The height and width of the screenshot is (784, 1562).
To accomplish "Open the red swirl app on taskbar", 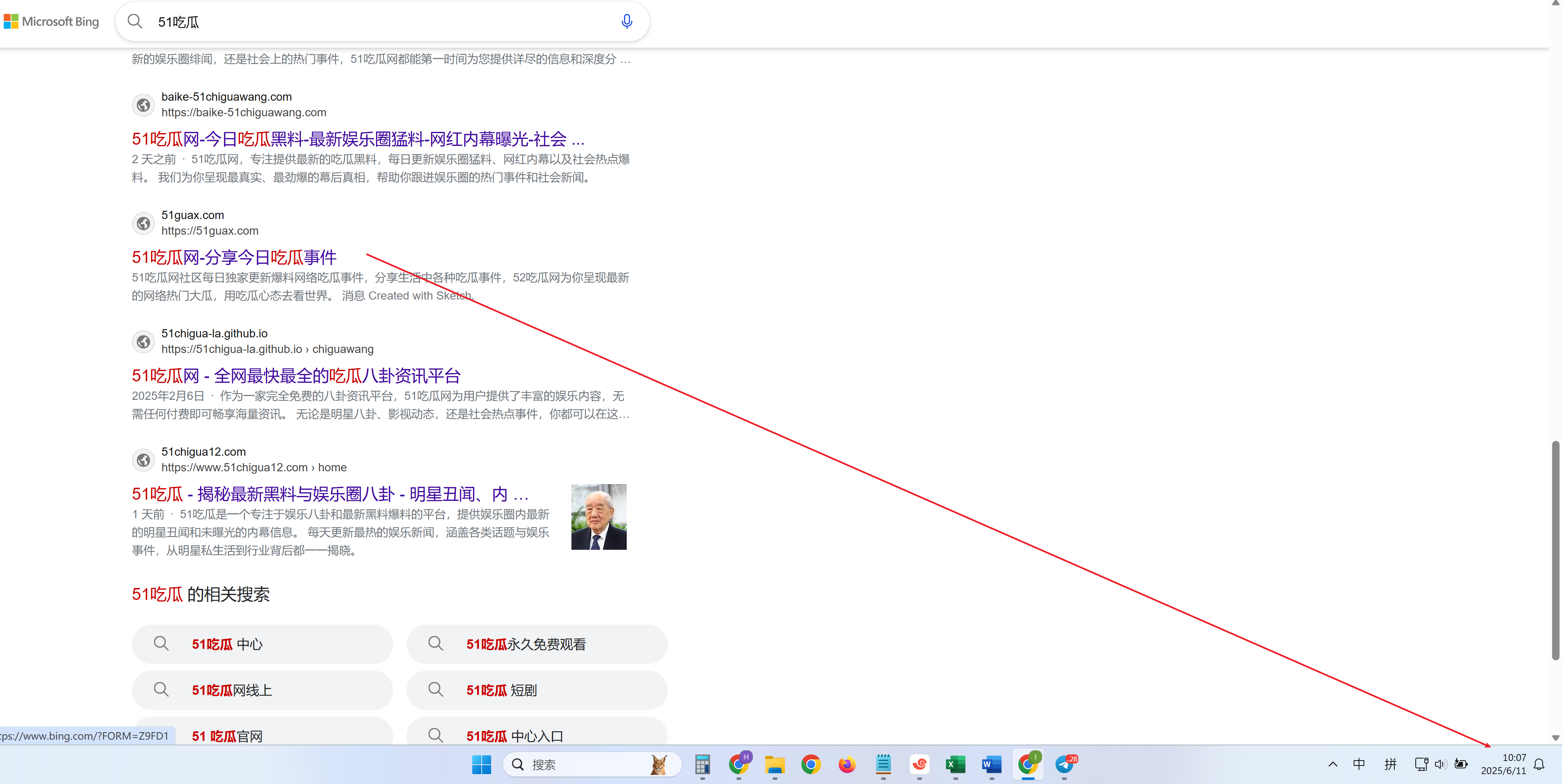I will 919,765.
